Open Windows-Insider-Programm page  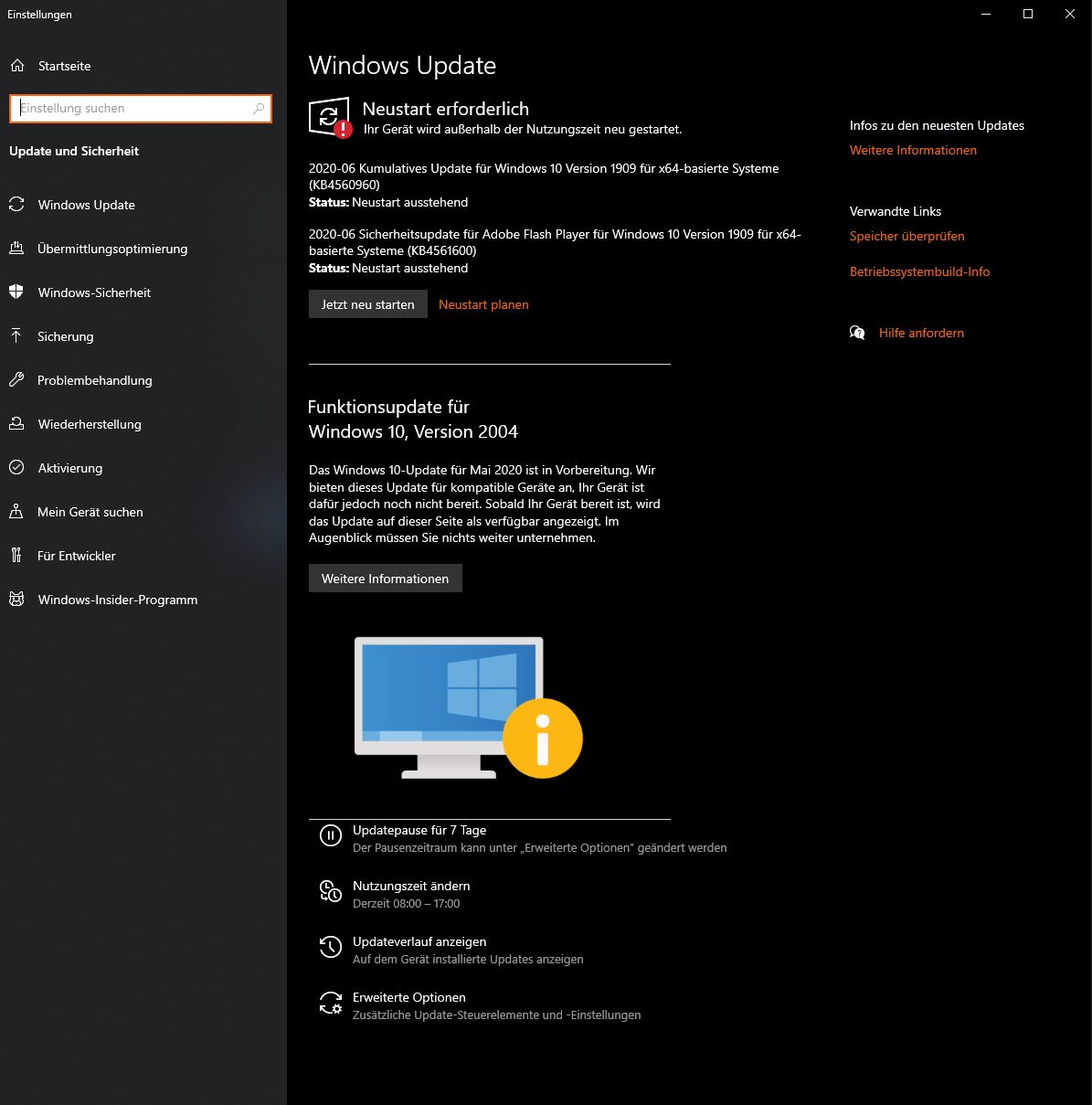pos(118,600)
